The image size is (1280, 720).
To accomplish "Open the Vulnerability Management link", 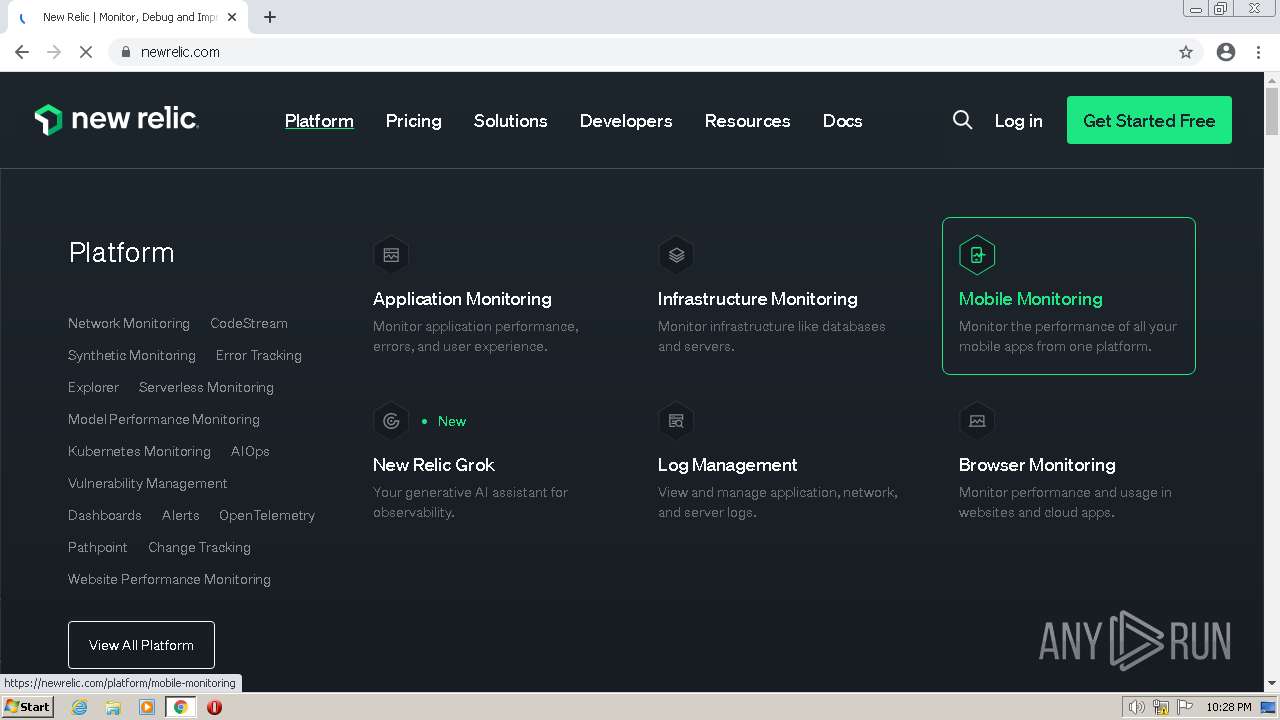I will click(x=148, y=483).
